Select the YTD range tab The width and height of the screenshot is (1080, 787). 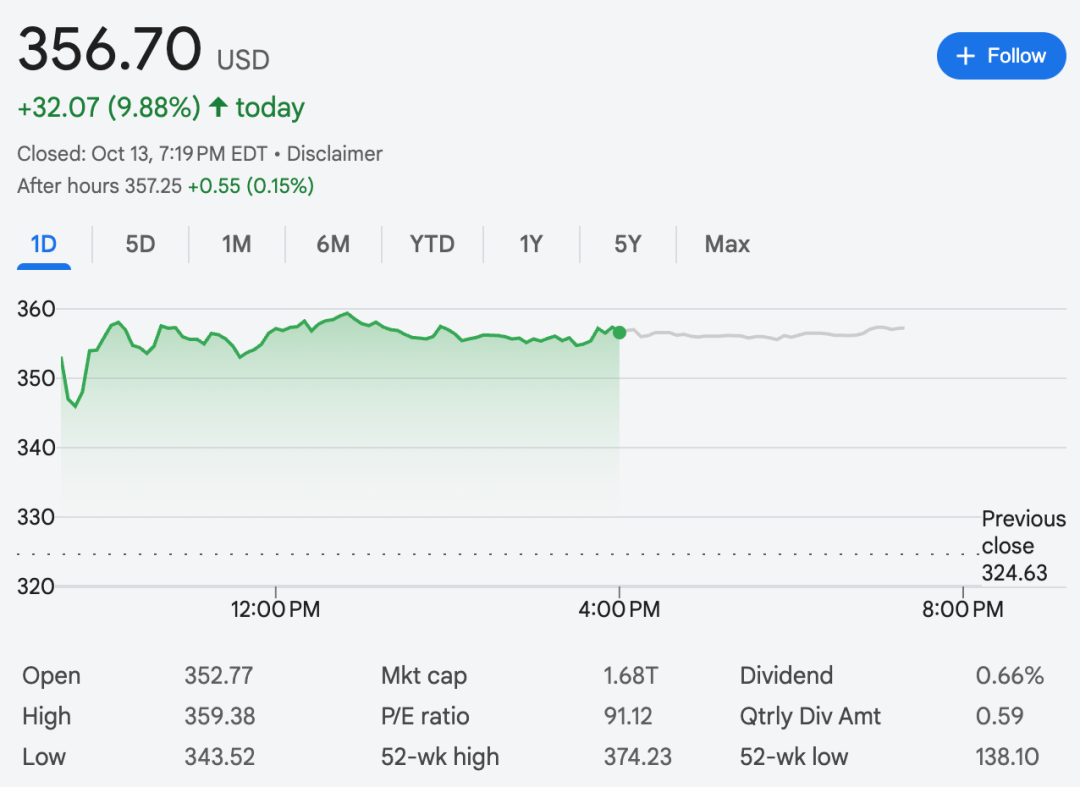pyautogui.click(x=432, y=244)
